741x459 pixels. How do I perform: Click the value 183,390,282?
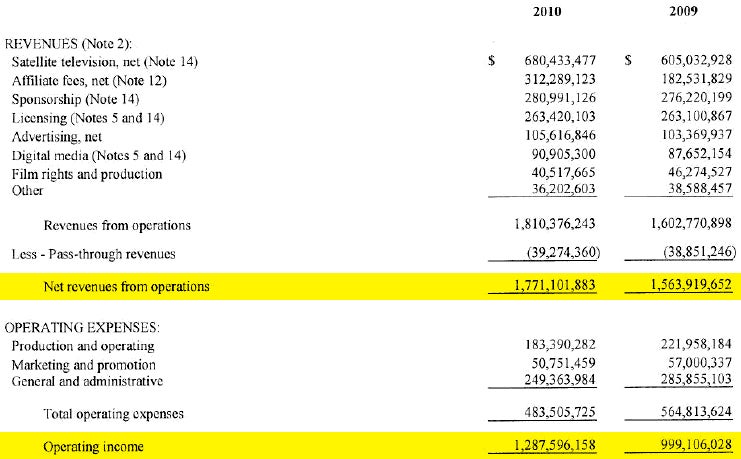pyautogui.click(x=560, y=345)
